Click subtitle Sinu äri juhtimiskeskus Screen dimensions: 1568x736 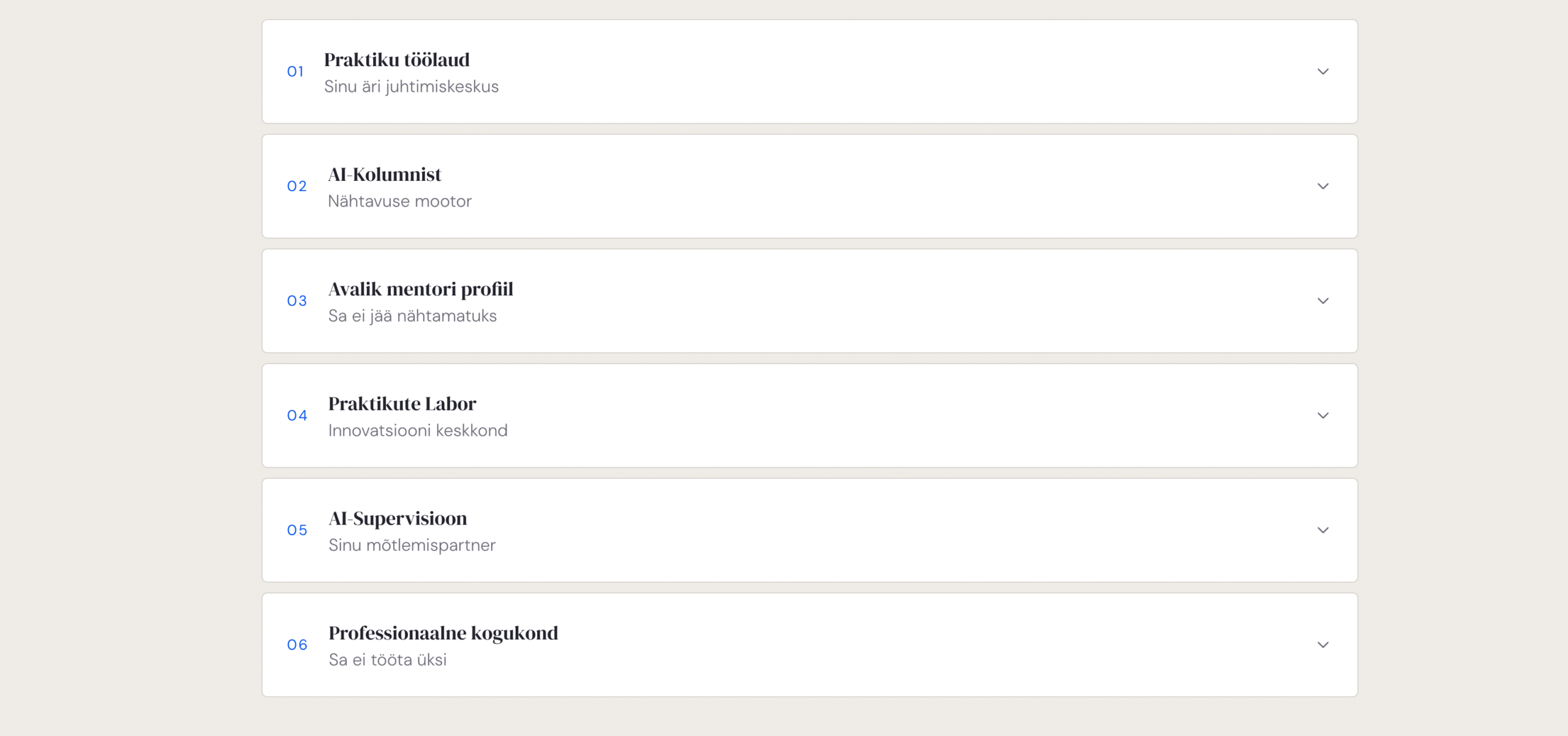(411, 87)
